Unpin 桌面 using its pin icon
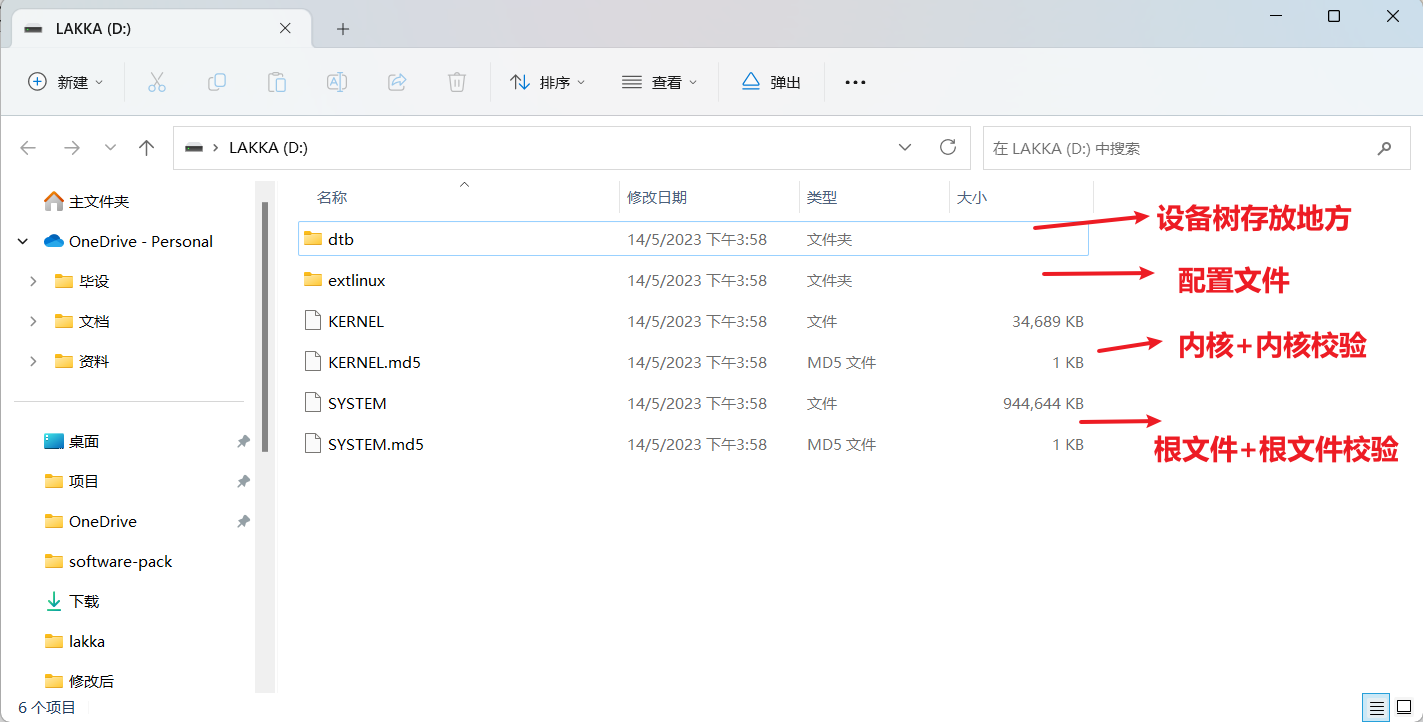The image size is (1423, 722). (x=243, y=441)
